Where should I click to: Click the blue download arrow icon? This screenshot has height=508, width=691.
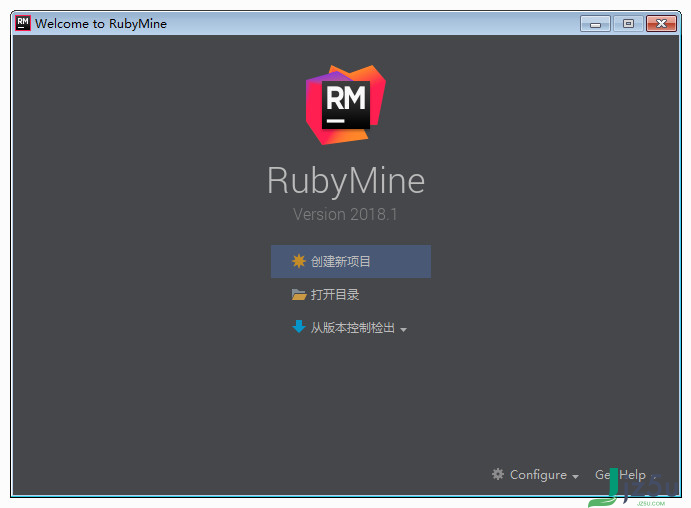[x=299, y=326]
